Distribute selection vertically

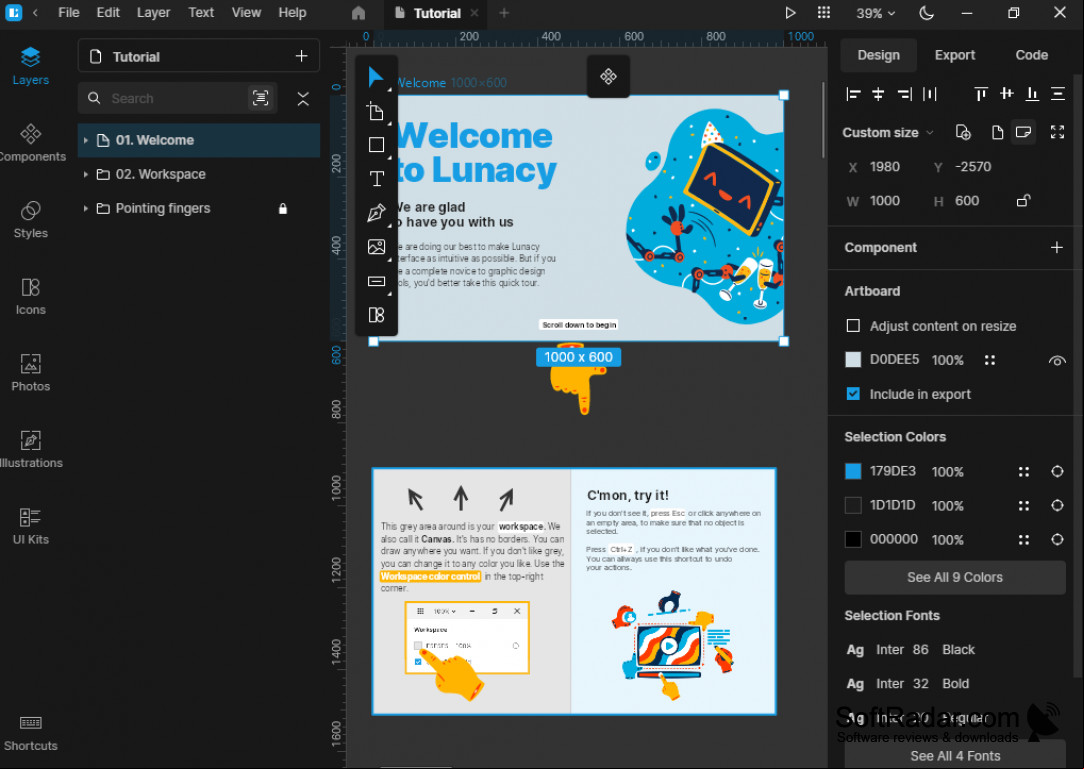pos(1058,94)
